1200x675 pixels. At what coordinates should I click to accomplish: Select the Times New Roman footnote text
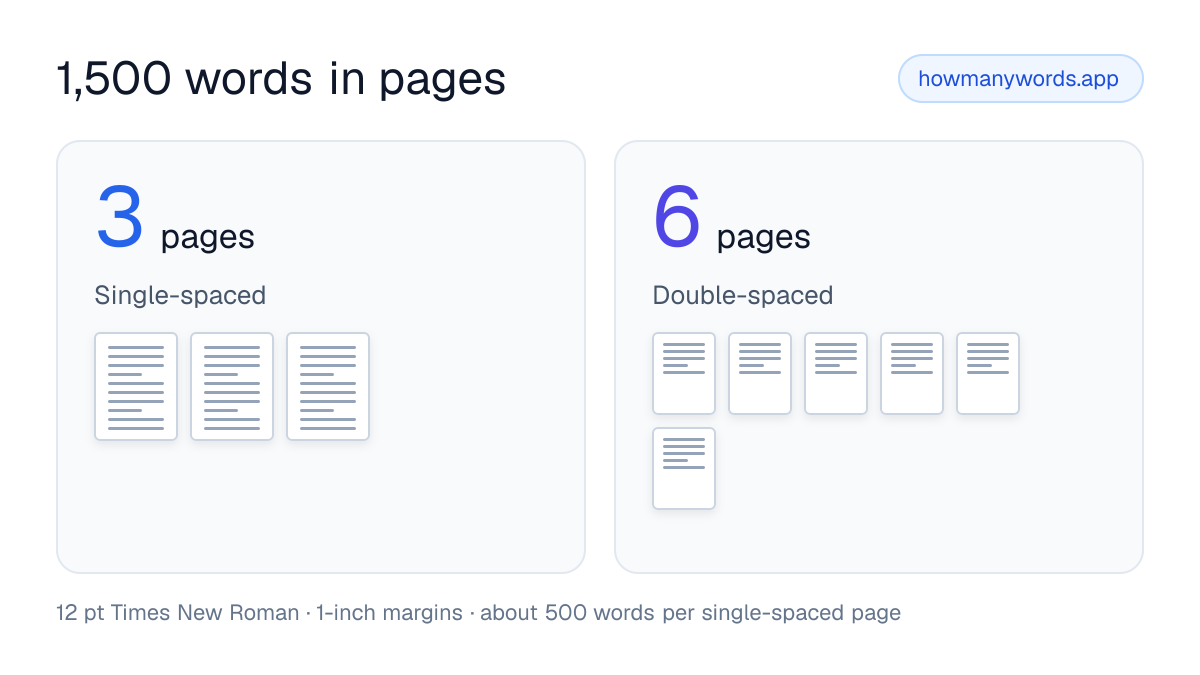479,613
